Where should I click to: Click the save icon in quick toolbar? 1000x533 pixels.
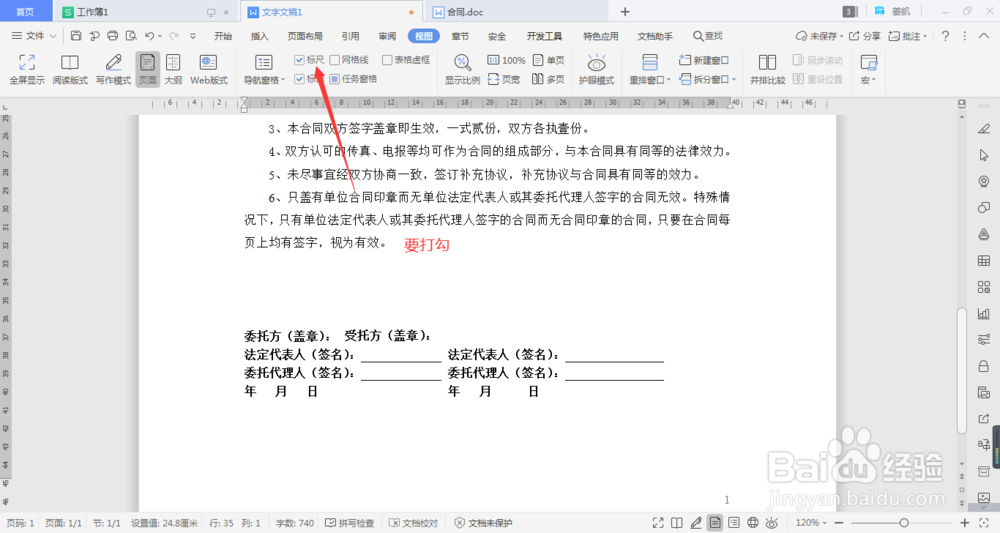[x=76, y=36]
